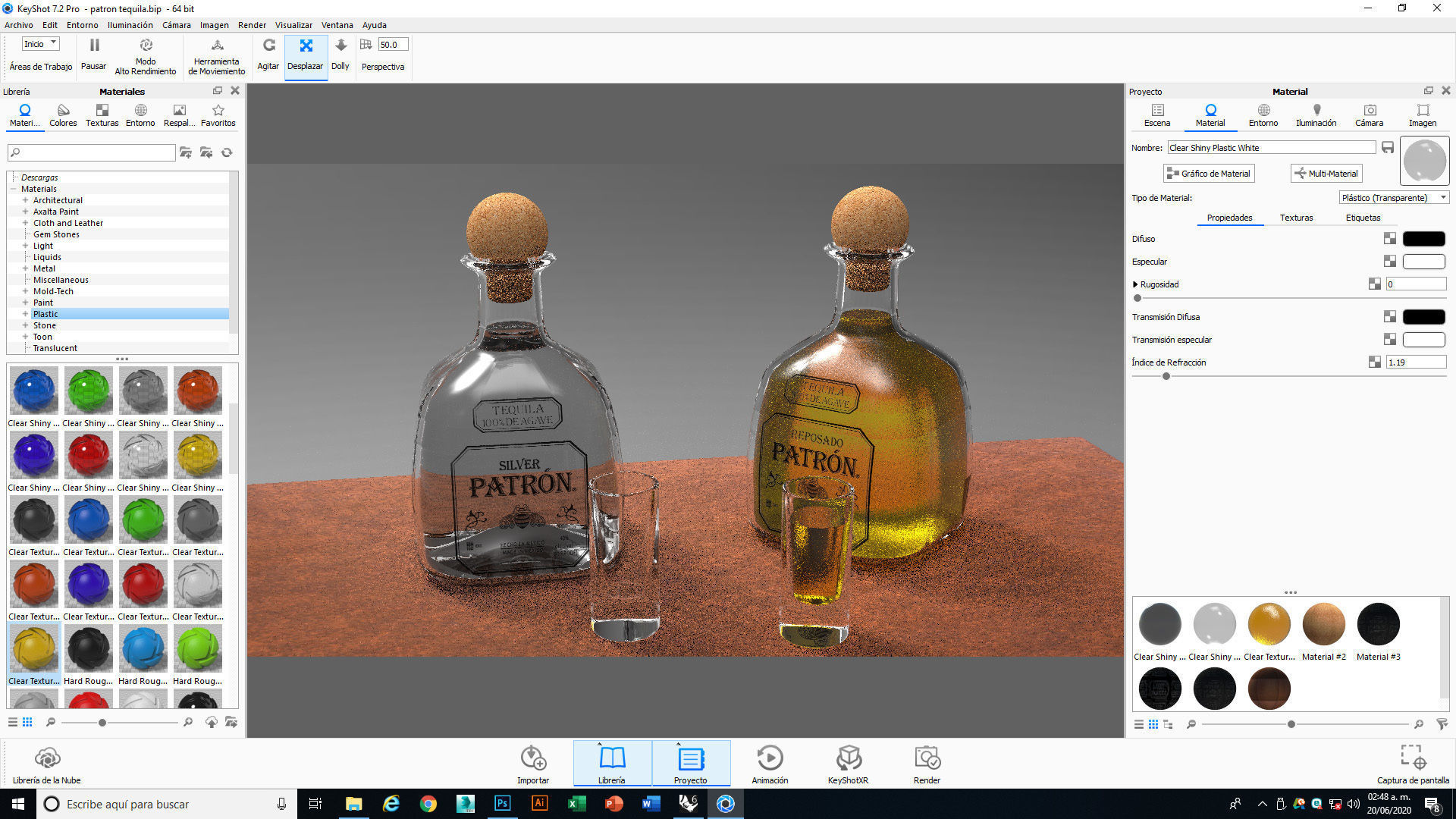
Task: Expand Metal material folder
Action: point(25,268)
